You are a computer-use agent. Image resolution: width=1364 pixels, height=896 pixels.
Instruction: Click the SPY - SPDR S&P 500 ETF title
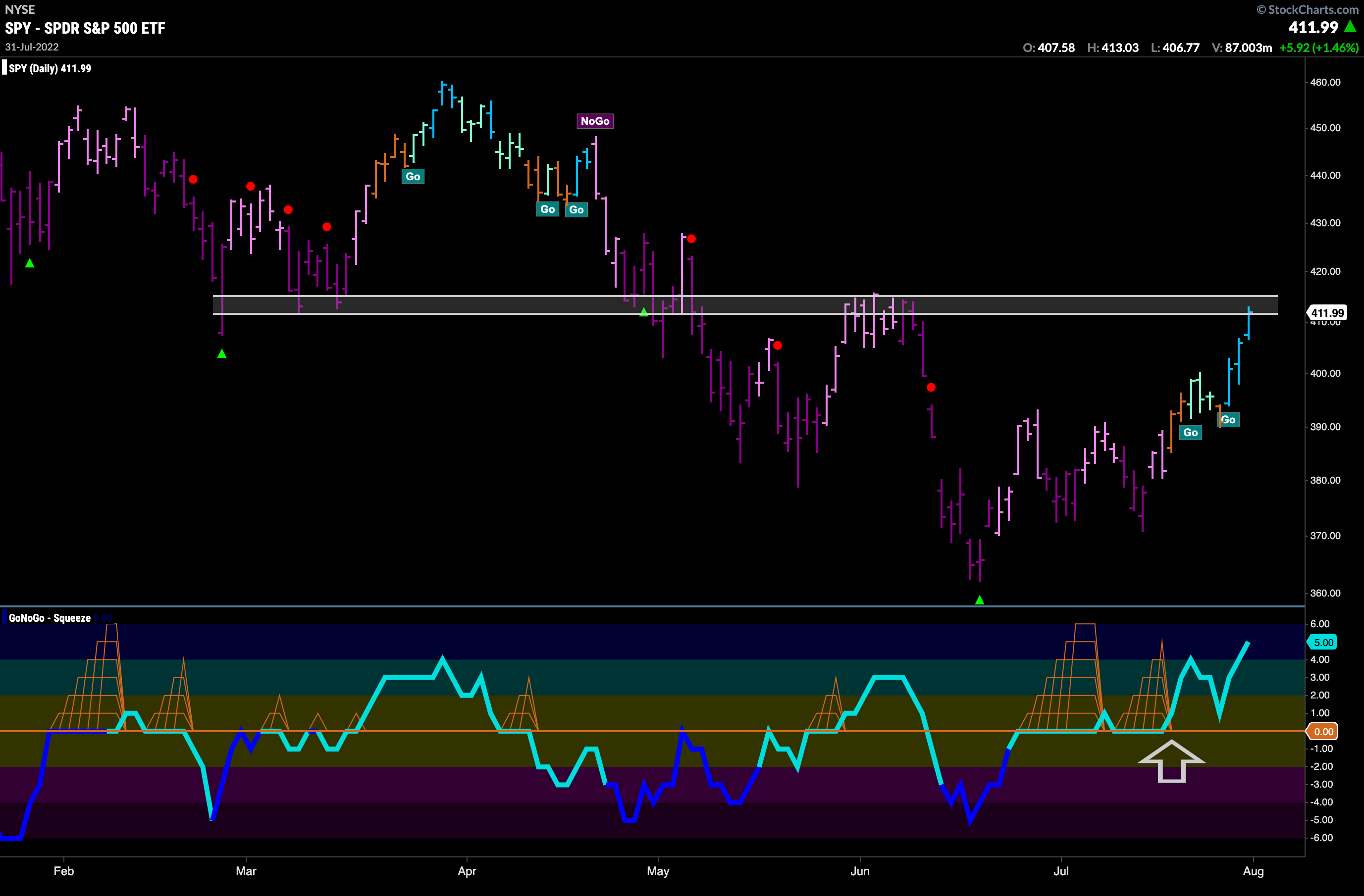[85, 28]
